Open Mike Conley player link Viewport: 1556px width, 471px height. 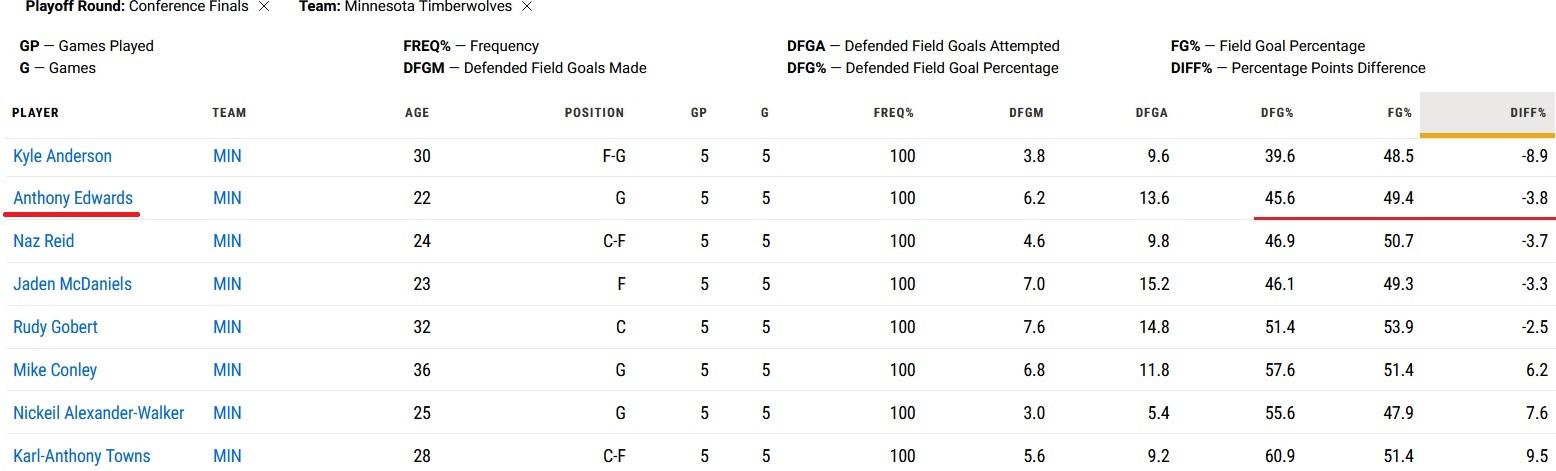[x=55, y=370]
